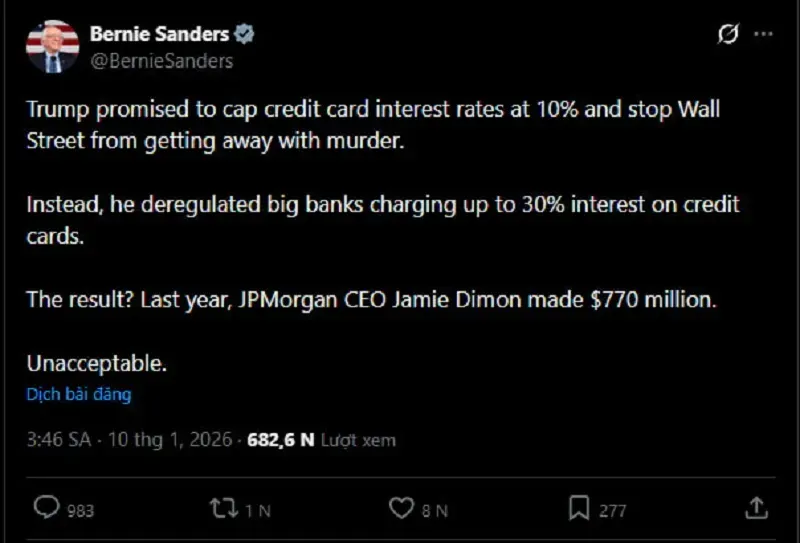Click the Dịch bài đăng translate link
Image resolution: width=800 pixels, height=543 pixels.
[x=79, y=394]
